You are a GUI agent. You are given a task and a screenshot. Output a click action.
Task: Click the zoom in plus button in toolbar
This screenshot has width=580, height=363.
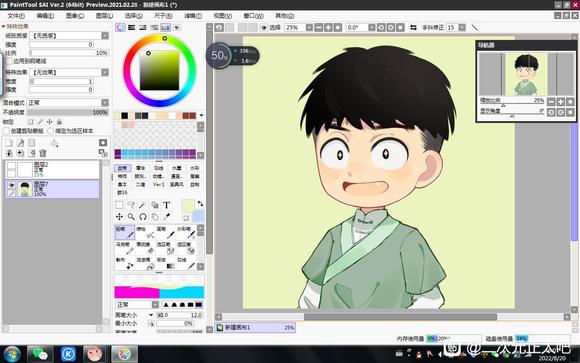point(328,27)
